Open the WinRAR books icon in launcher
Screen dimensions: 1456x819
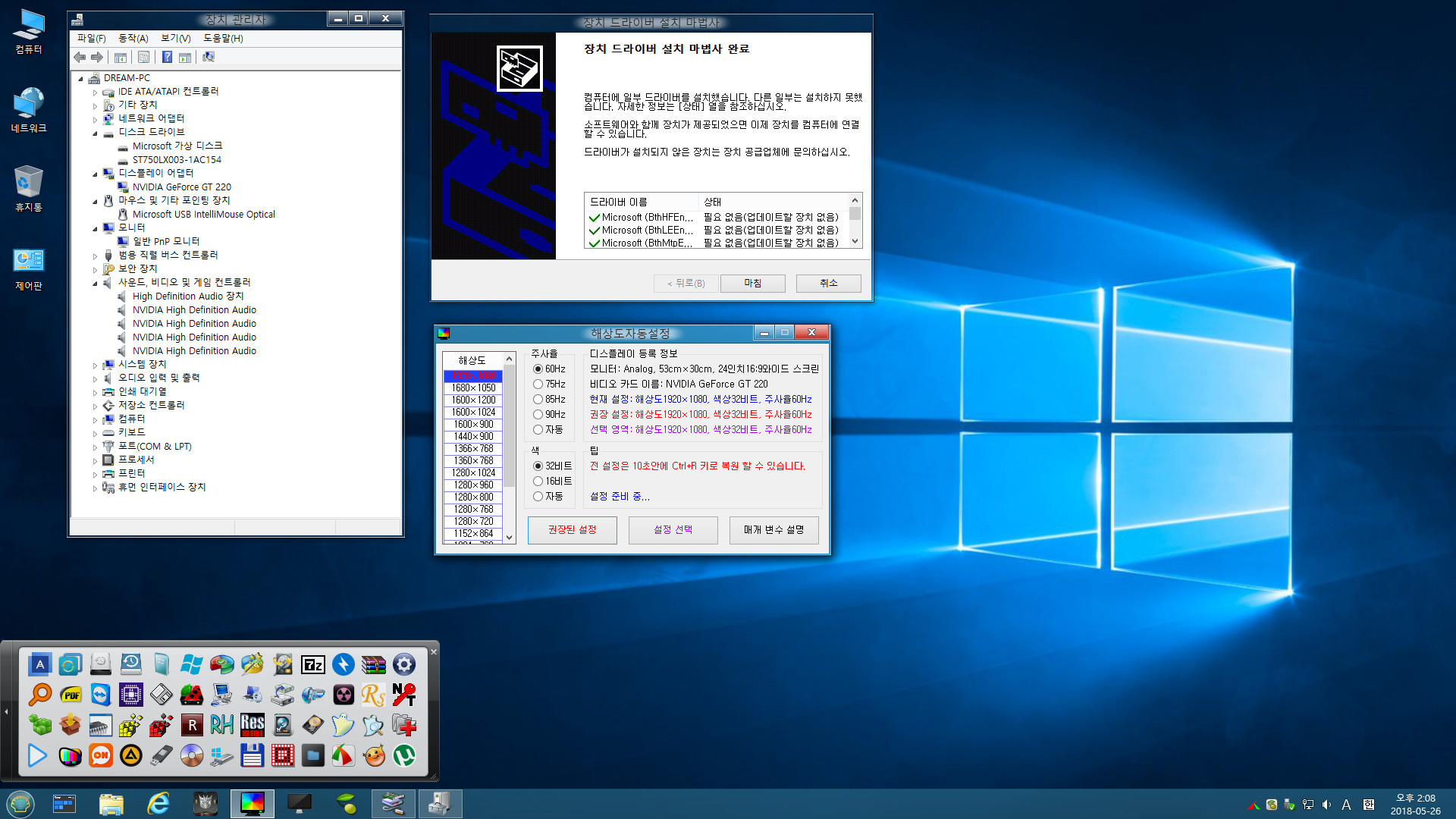pyautogui.click(x=373, y=665)
